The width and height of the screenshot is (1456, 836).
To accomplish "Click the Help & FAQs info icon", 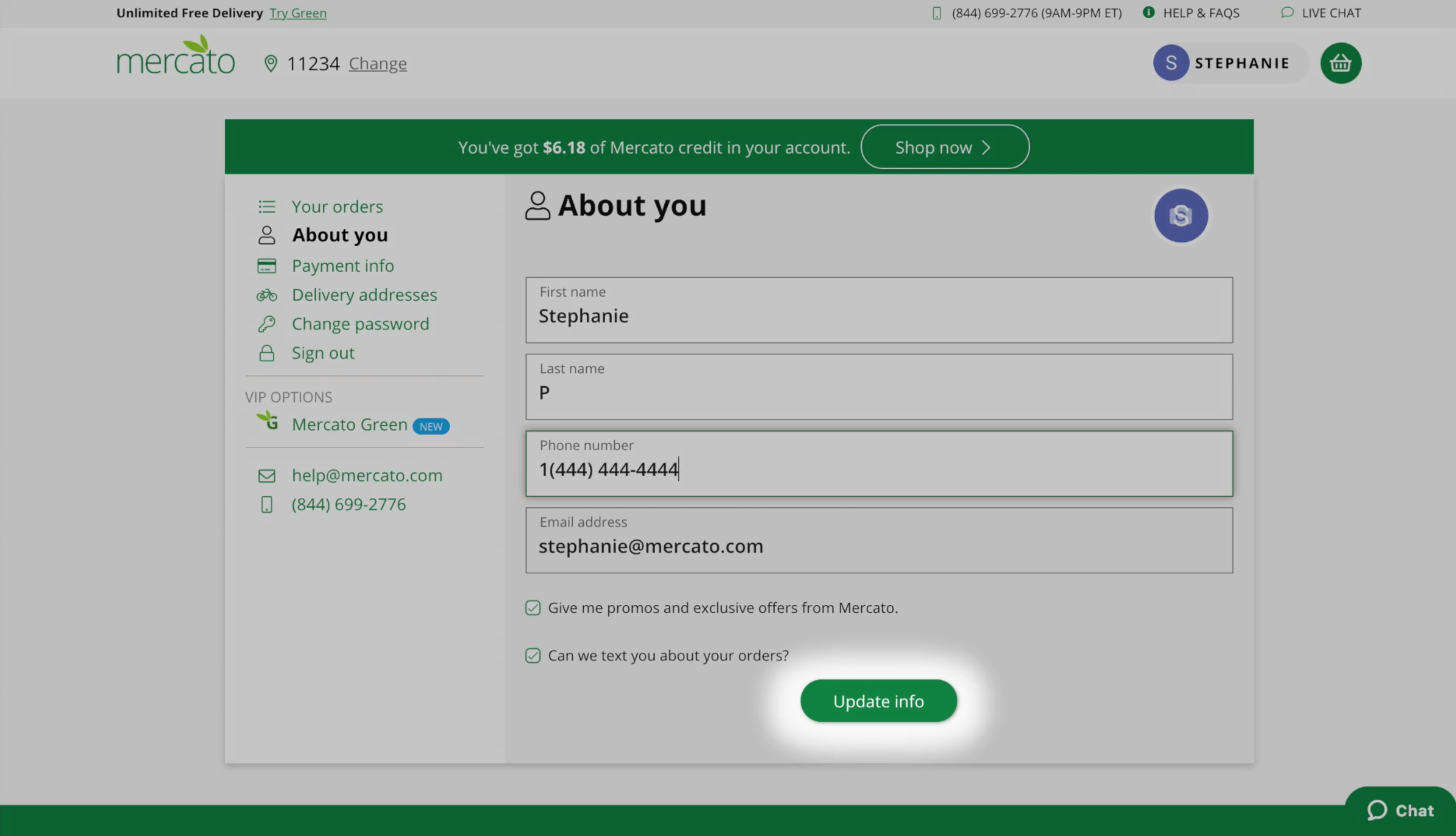I will 1148,12.
